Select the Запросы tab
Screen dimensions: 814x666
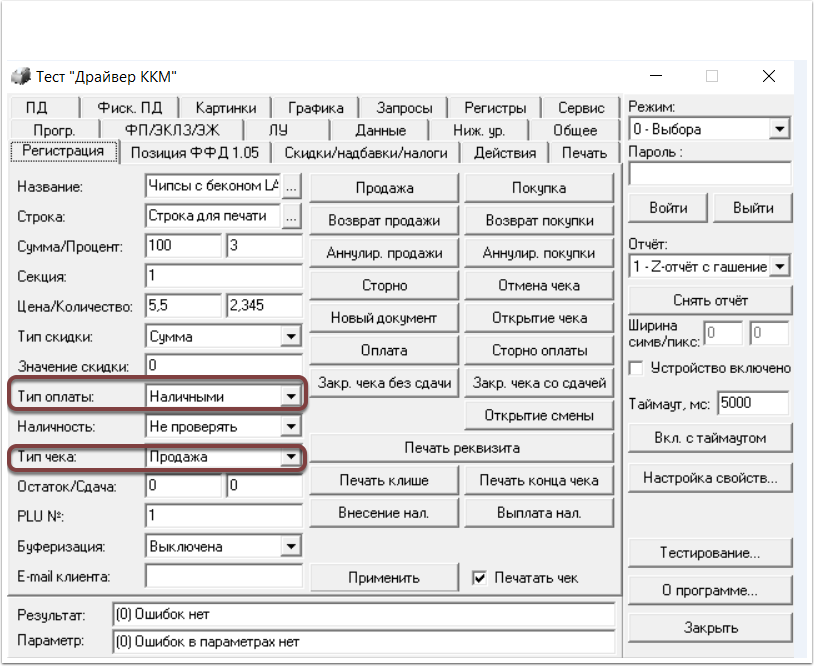click(404, 107)
